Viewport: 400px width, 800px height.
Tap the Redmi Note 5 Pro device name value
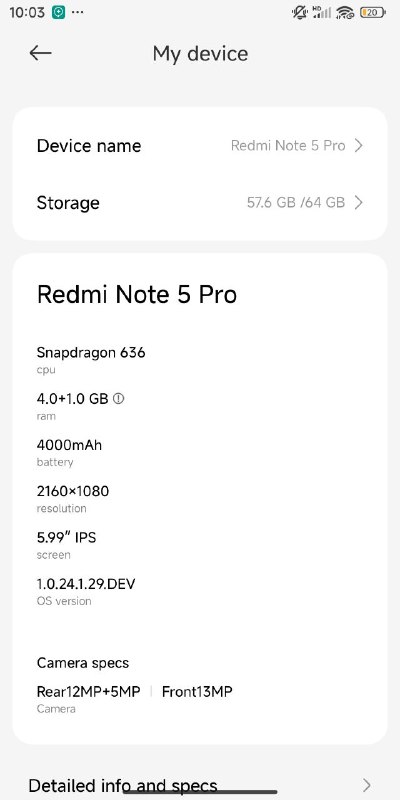pos(288,146)
